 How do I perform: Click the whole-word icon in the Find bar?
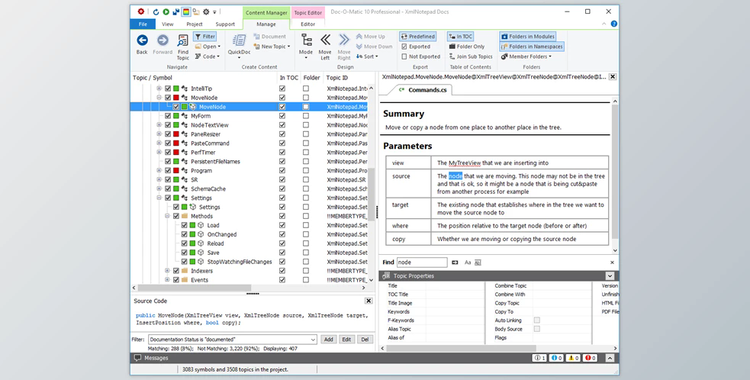478,262
